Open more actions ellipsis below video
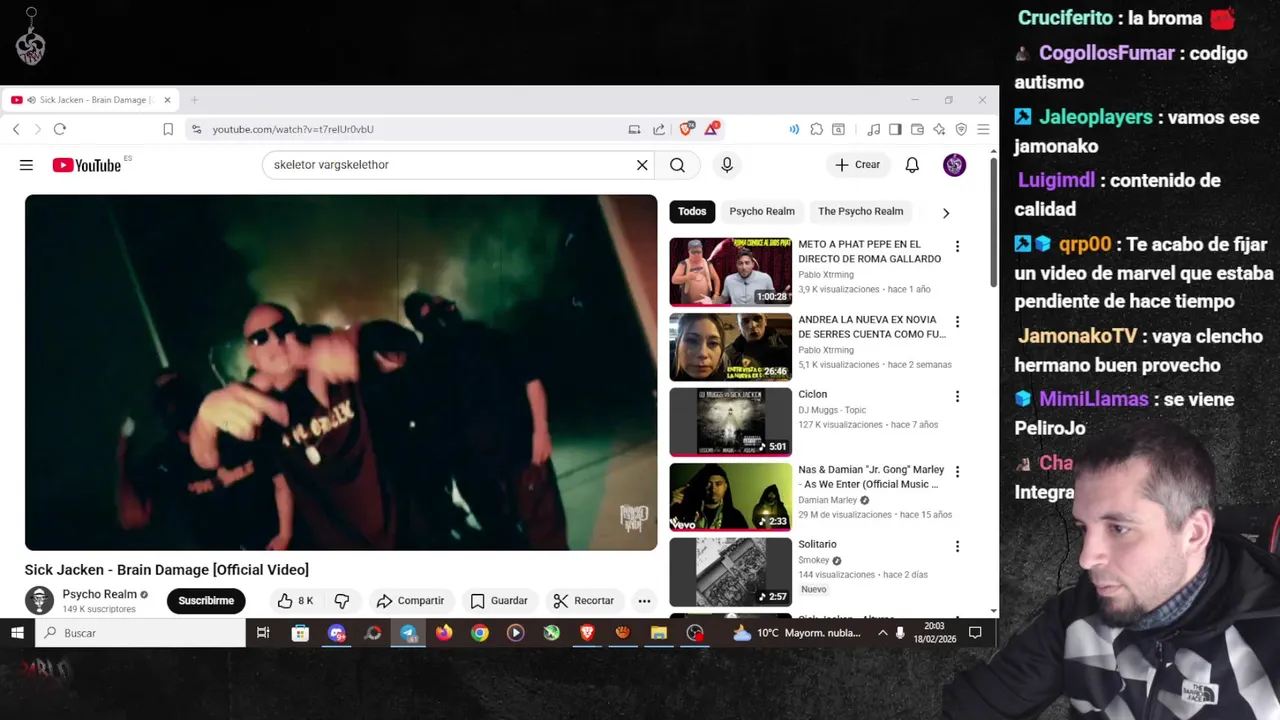 644,601
